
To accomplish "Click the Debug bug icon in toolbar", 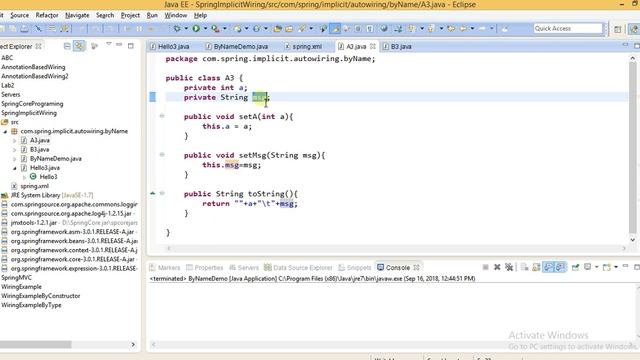I will click(177, 29).
